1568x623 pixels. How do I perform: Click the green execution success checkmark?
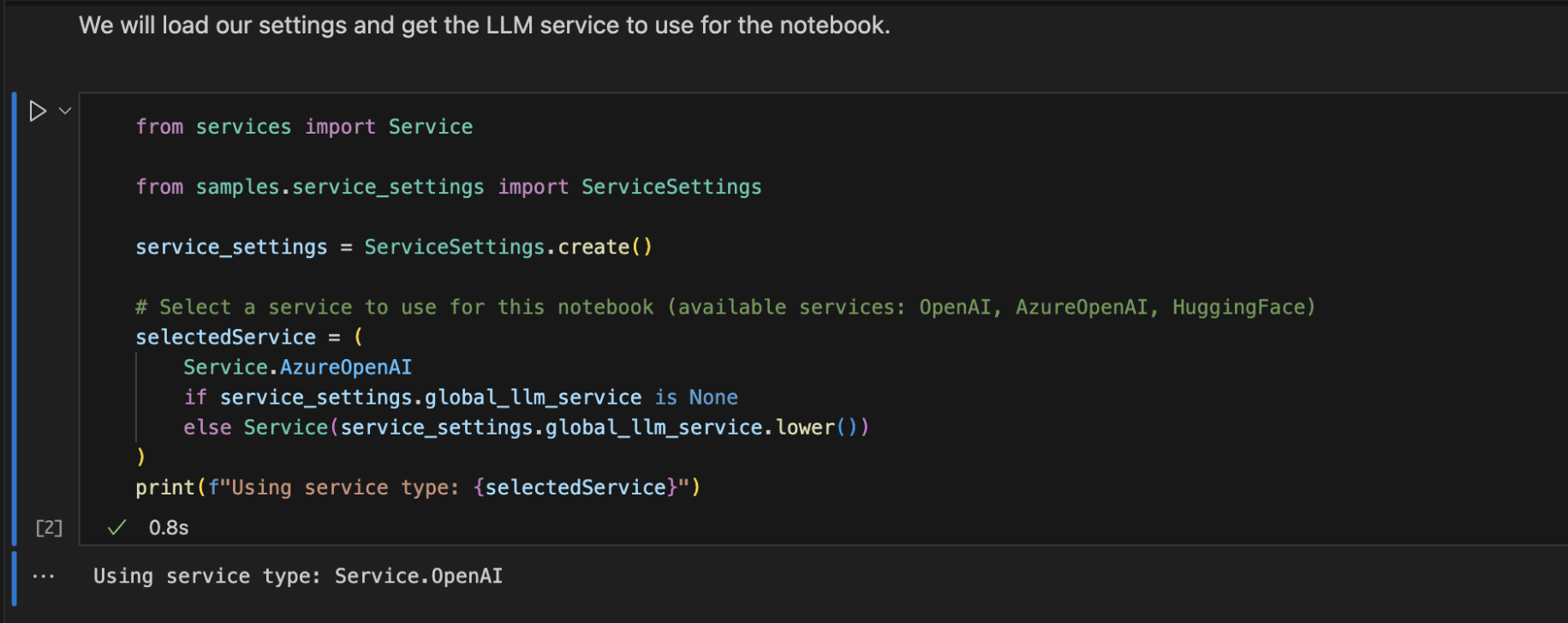tap(116, 528)
